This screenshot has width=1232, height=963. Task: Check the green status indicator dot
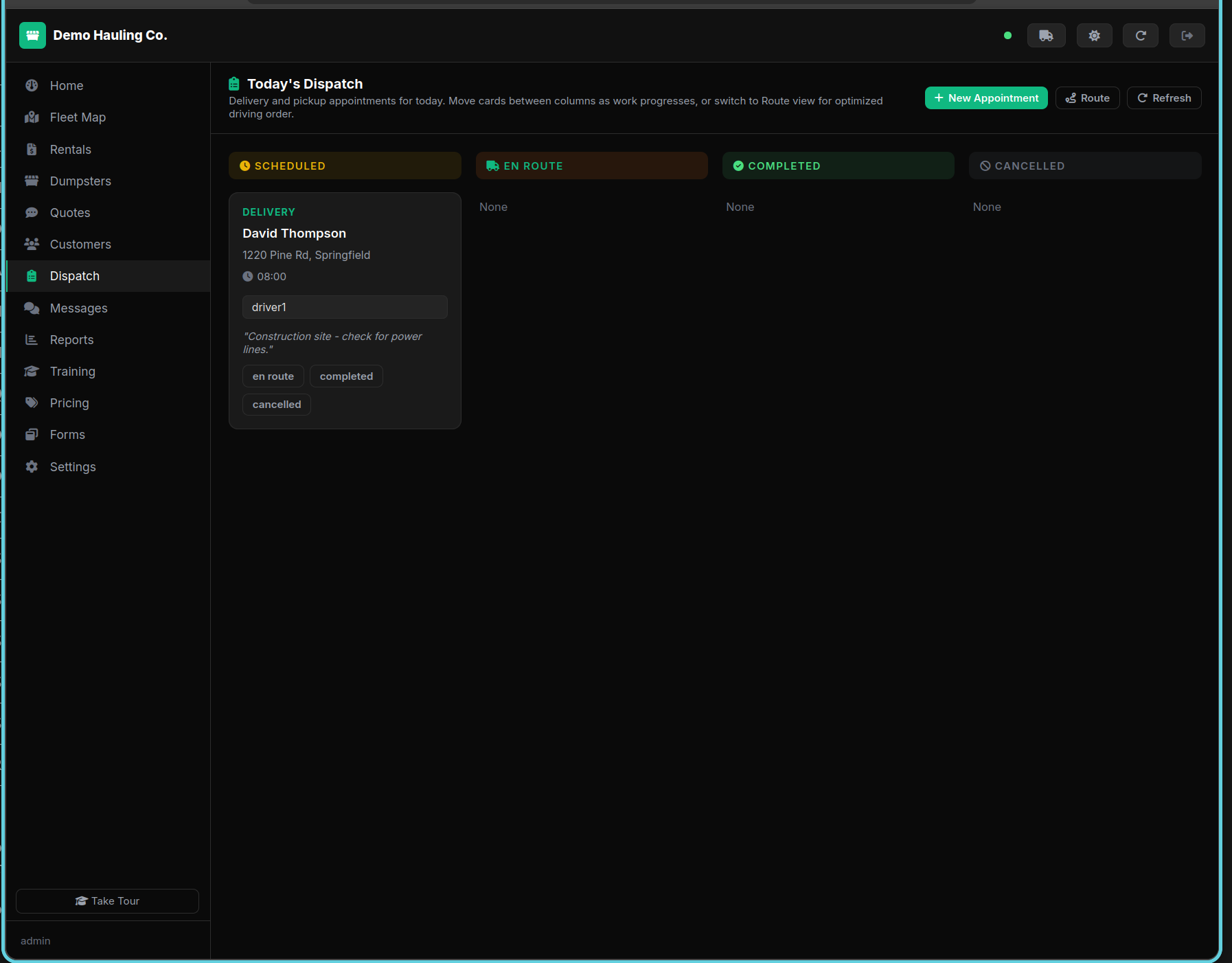tap(1008, 34)
